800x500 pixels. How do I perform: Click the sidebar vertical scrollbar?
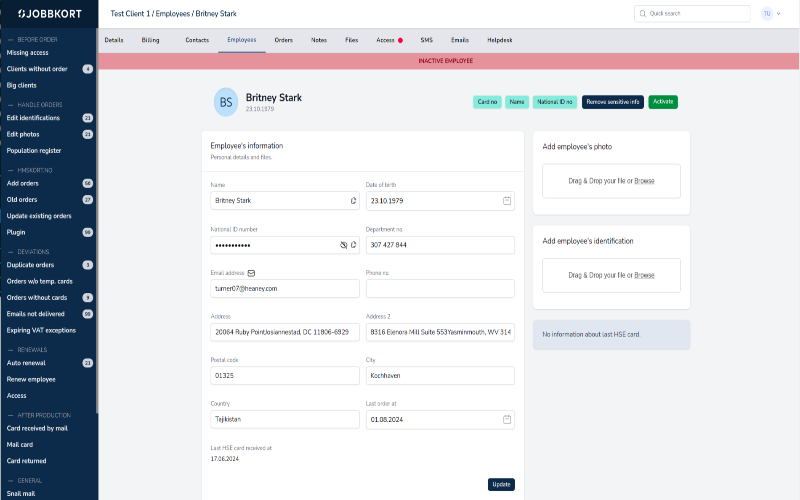96,221
